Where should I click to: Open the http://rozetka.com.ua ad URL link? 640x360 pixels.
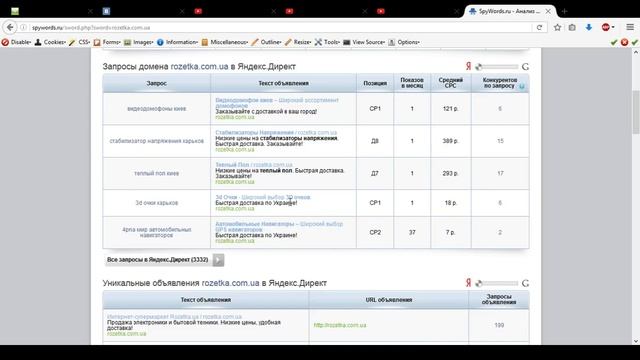340,325
